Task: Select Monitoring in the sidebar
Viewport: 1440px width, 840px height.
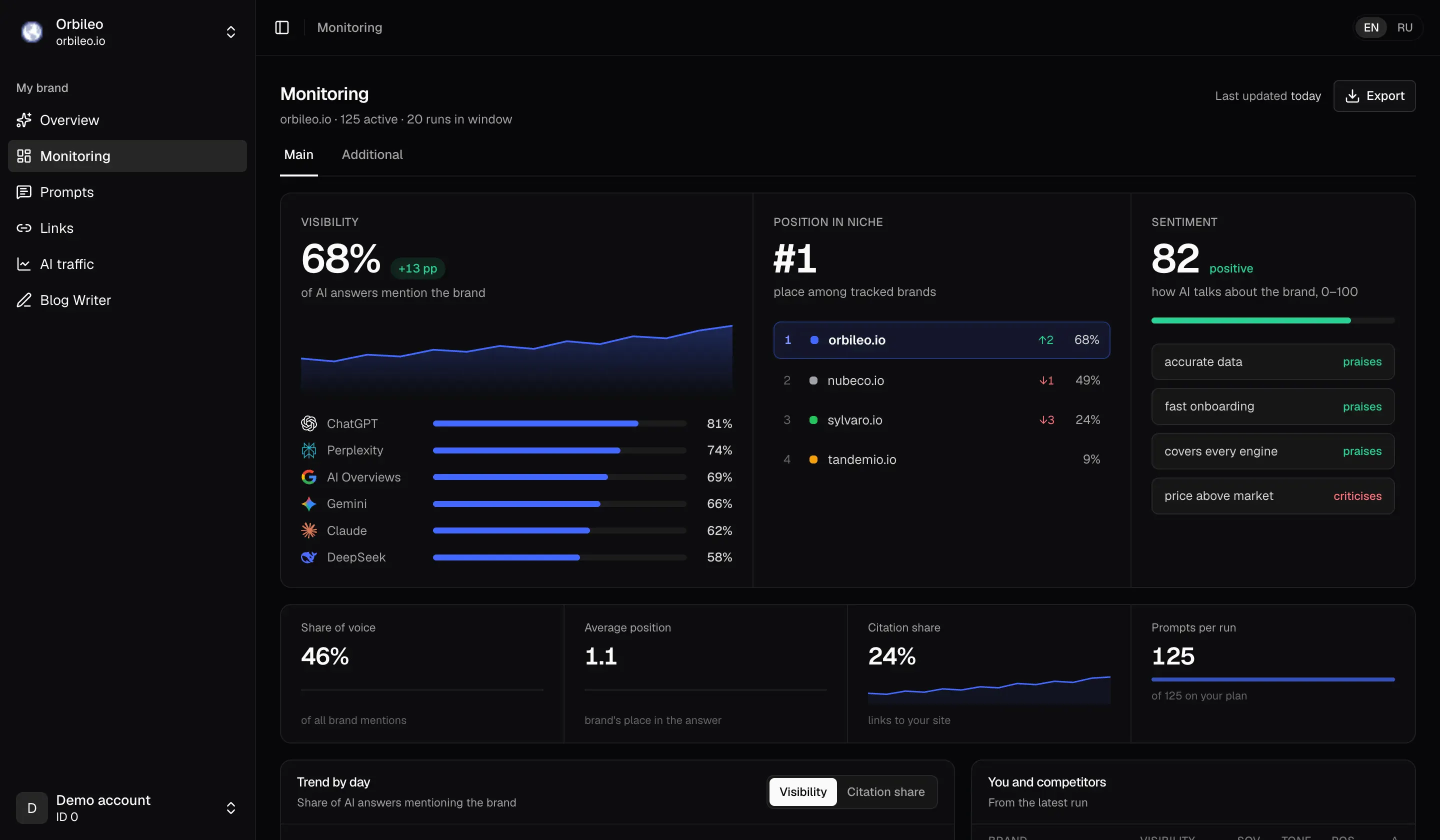Action: 127,156
